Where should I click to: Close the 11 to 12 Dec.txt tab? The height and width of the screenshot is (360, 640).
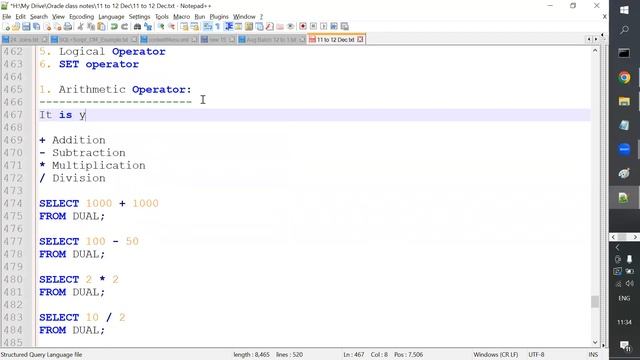[x=360, y=40]
